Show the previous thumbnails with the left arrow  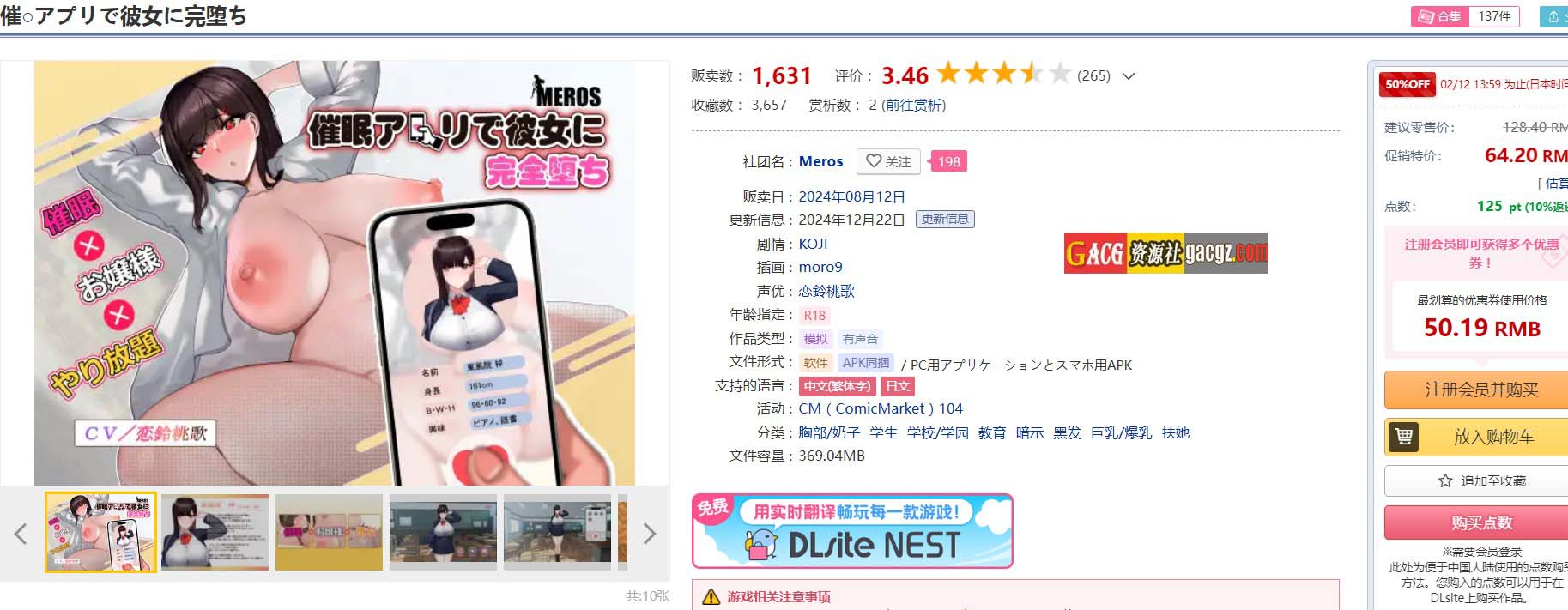tap(21, 535)
